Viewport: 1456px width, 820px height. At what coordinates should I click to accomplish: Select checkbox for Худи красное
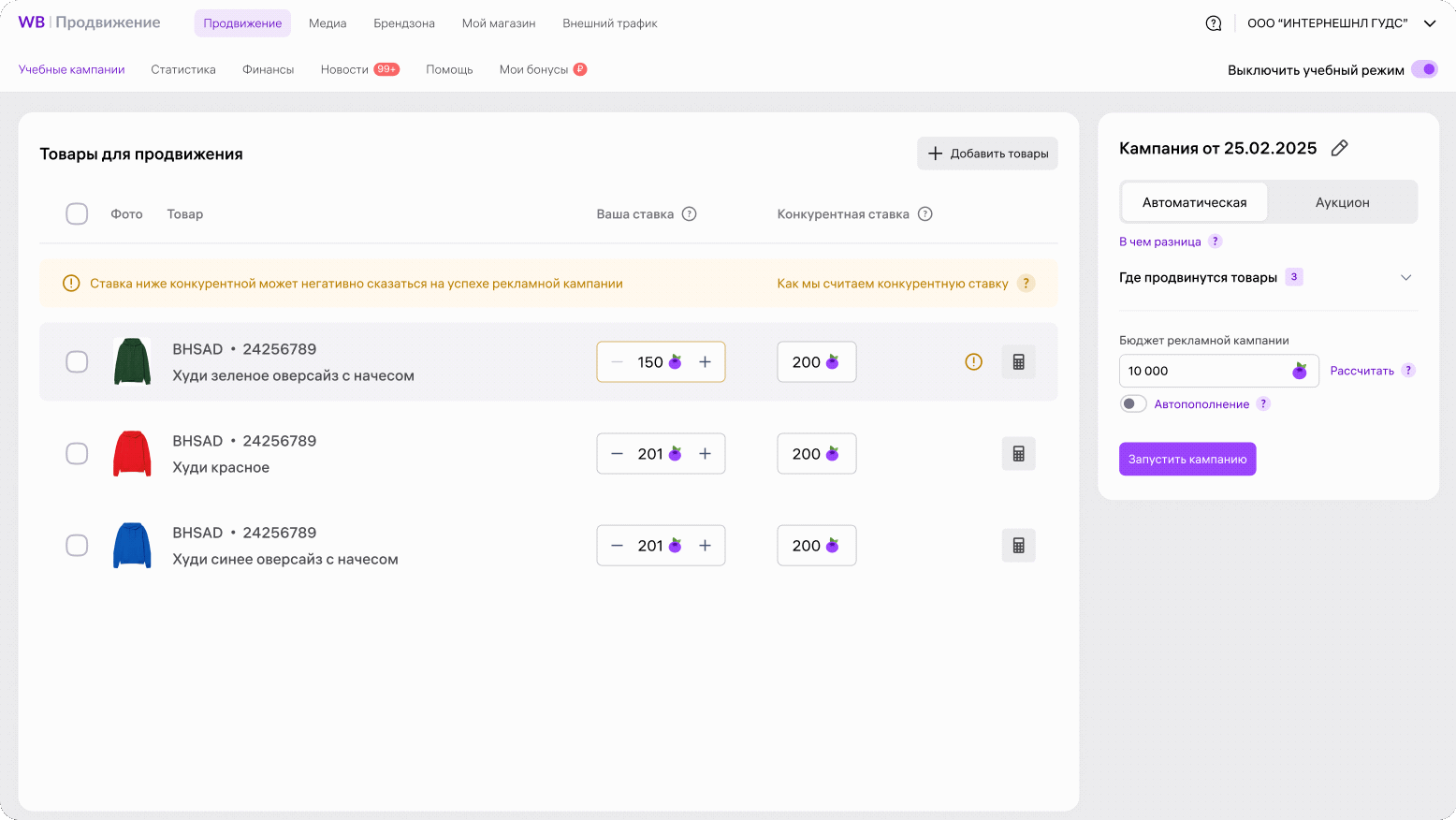coord(77,454)
